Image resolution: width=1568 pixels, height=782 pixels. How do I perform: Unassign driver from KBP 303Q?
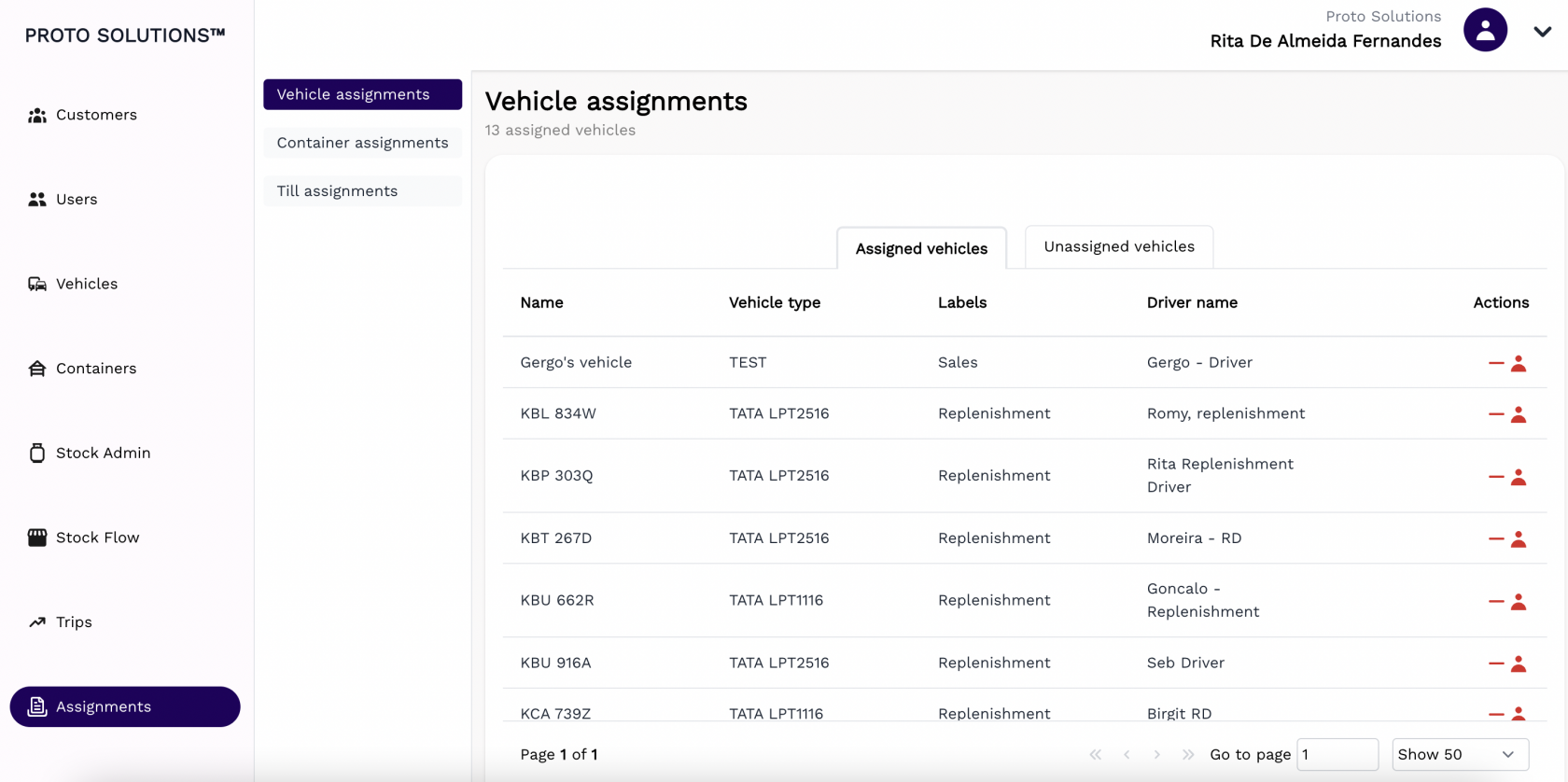pyautogui.click(x=1507, y=477)
